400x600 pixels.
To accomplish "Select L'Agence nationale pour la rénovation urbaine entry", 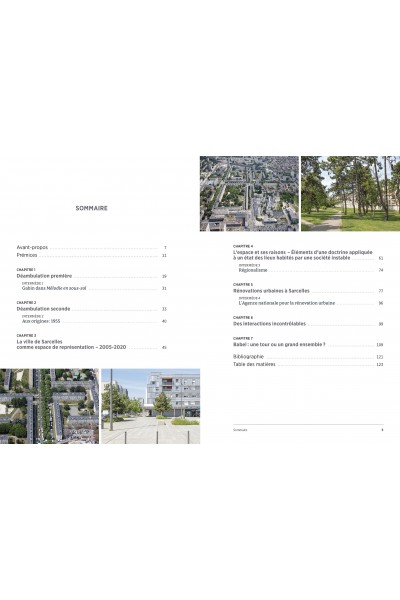I will [311, 303].
